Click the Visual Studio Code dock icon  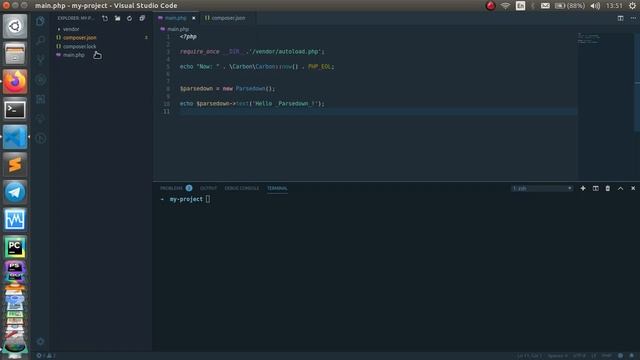[x=15, y=137]
